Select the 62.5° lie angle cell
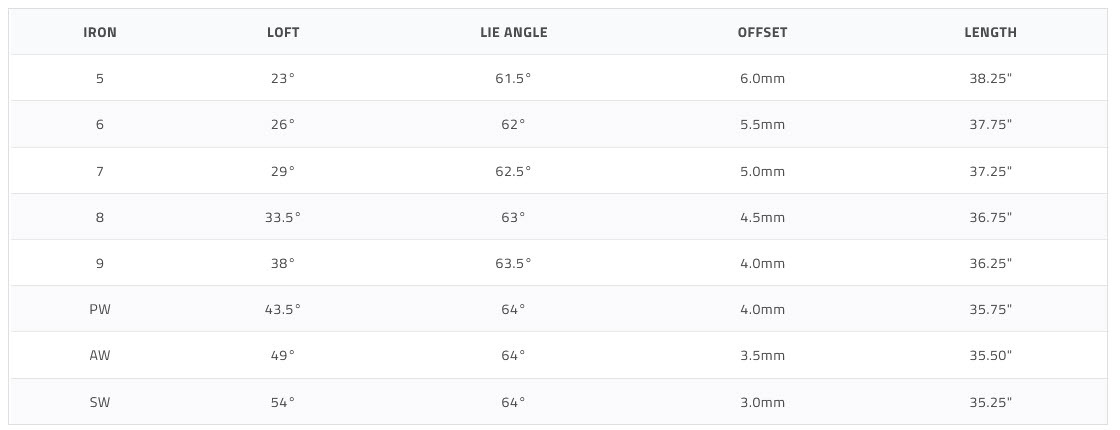The height and width of the screenshot is (430, 1120). pos(514,171)
